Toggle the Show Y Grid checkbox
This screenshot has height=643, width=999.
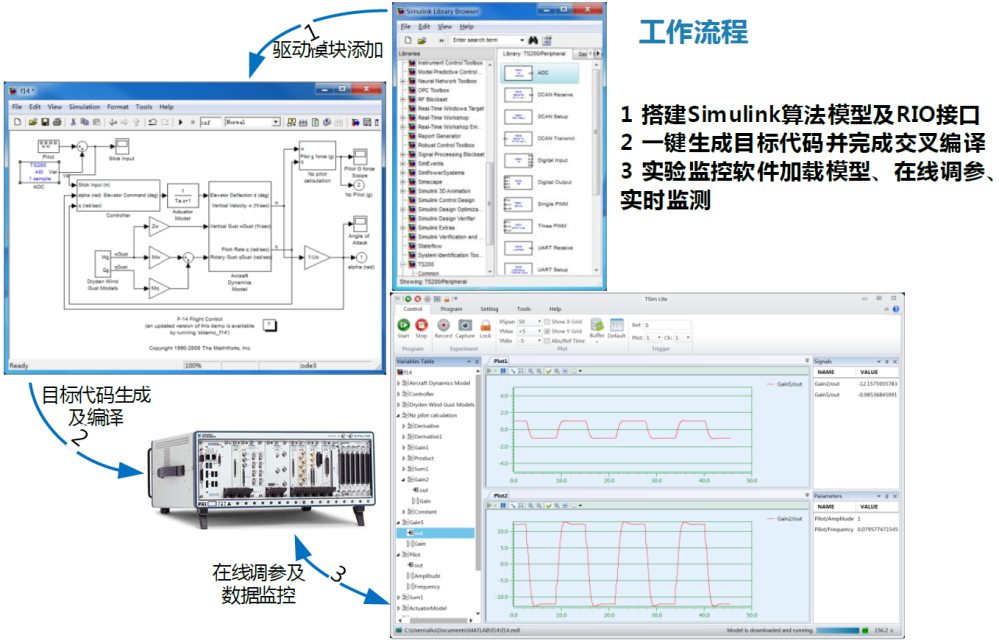(x=546, y=331)
